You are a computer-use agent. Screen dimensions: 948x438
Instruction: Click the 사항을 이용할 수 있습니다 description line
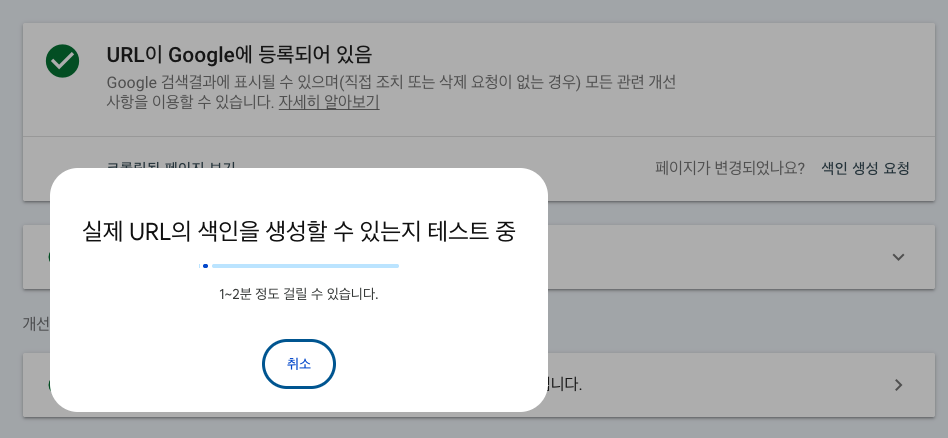point(190,102)
